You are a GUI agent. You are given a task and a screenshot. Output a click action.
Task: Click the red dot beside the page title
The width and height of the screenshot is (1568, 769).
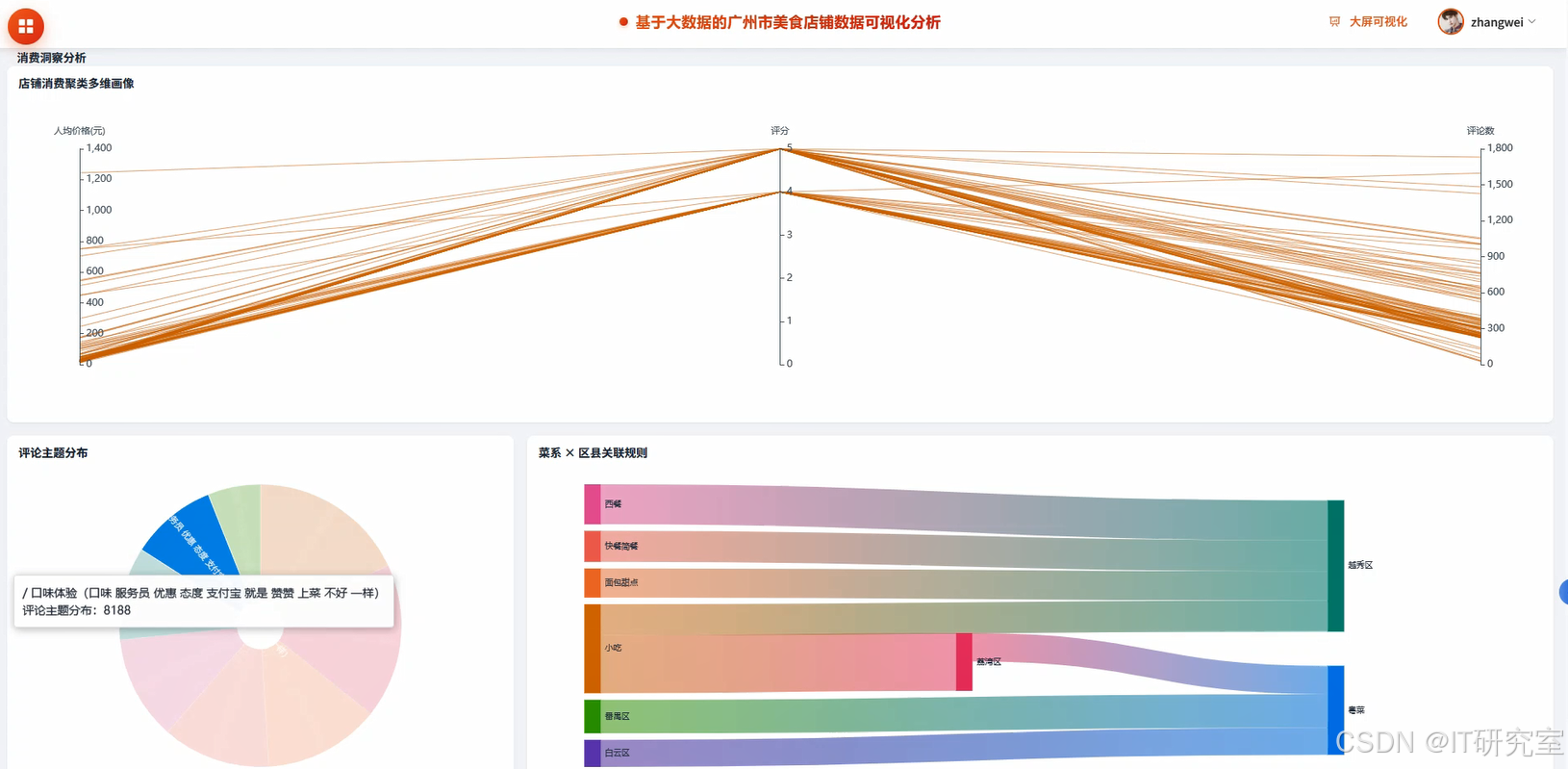[623, 22]
